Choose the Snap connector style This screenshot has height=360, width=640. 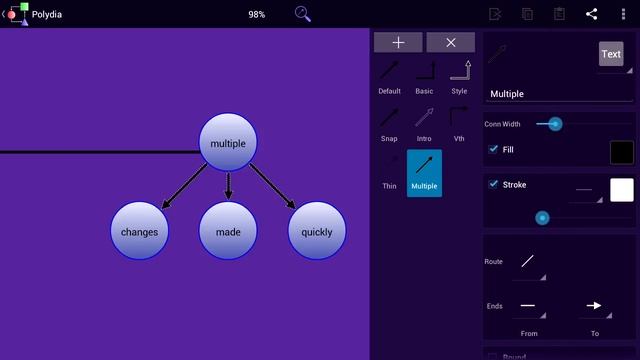(389, 124)
